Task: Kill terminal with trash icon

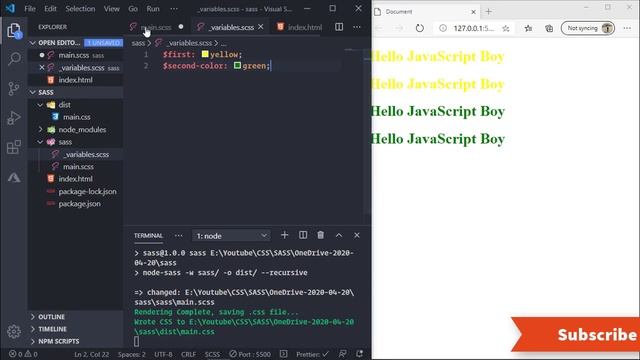Action: pyautogui.click(x=320, y=235)
